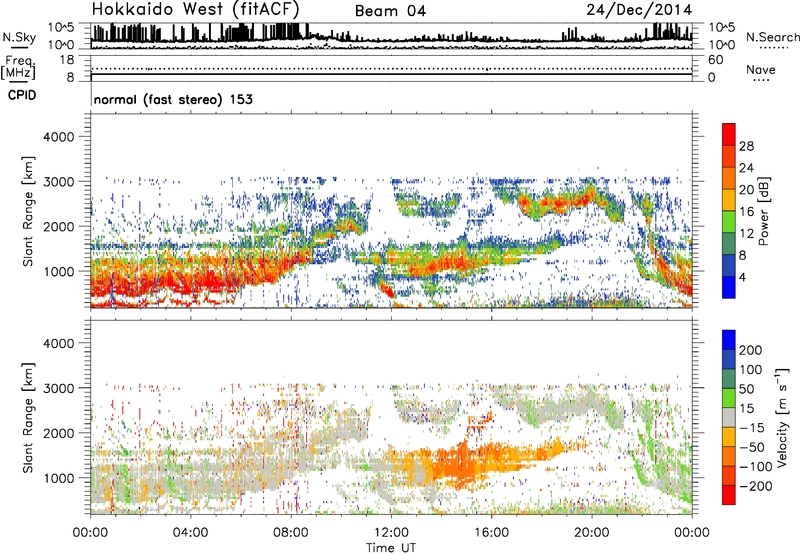Click the "-100" velocity label
This screenshot has height=554, width=800.
point(756,467)
